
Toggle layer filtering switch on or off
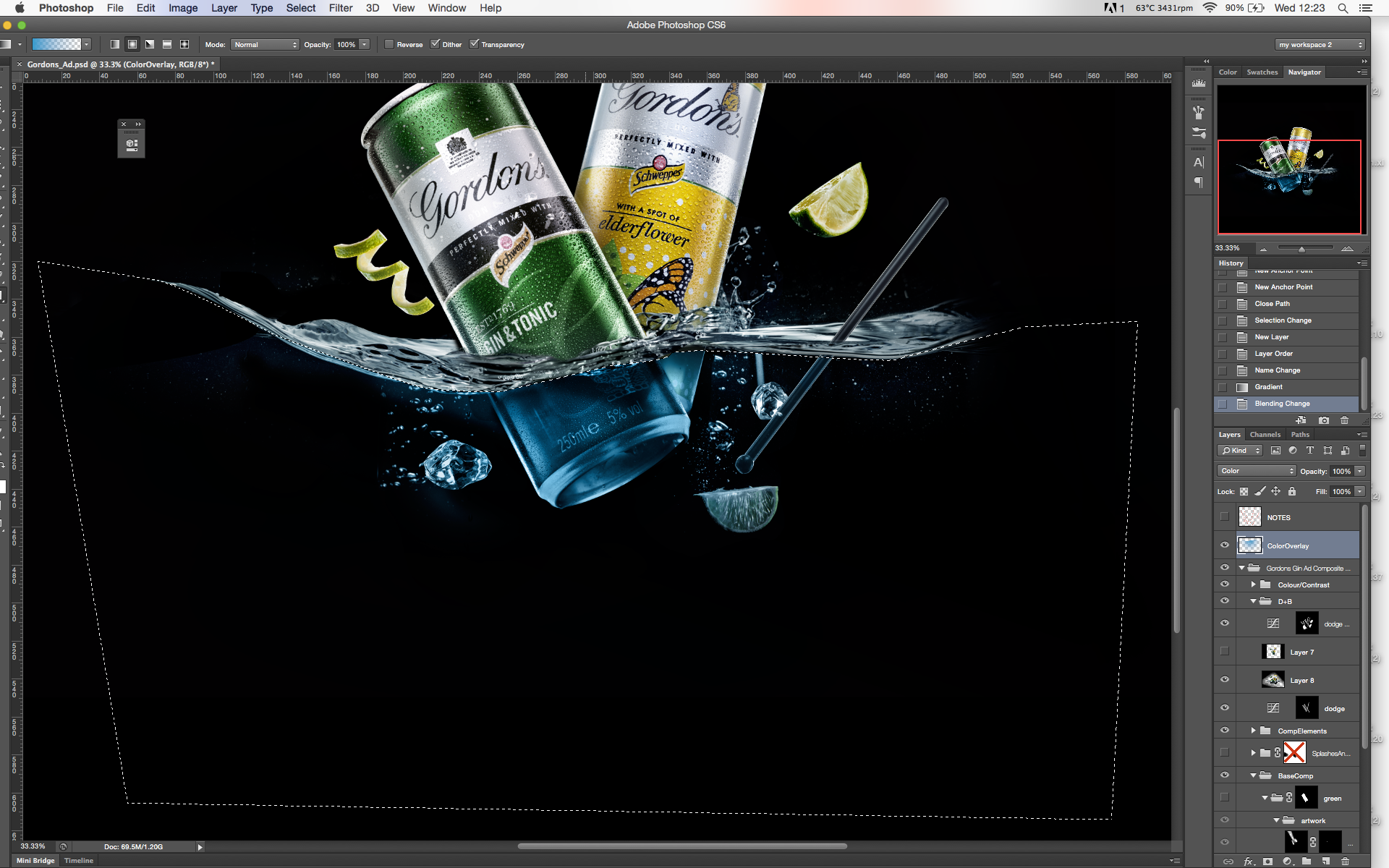point(1362,451)
